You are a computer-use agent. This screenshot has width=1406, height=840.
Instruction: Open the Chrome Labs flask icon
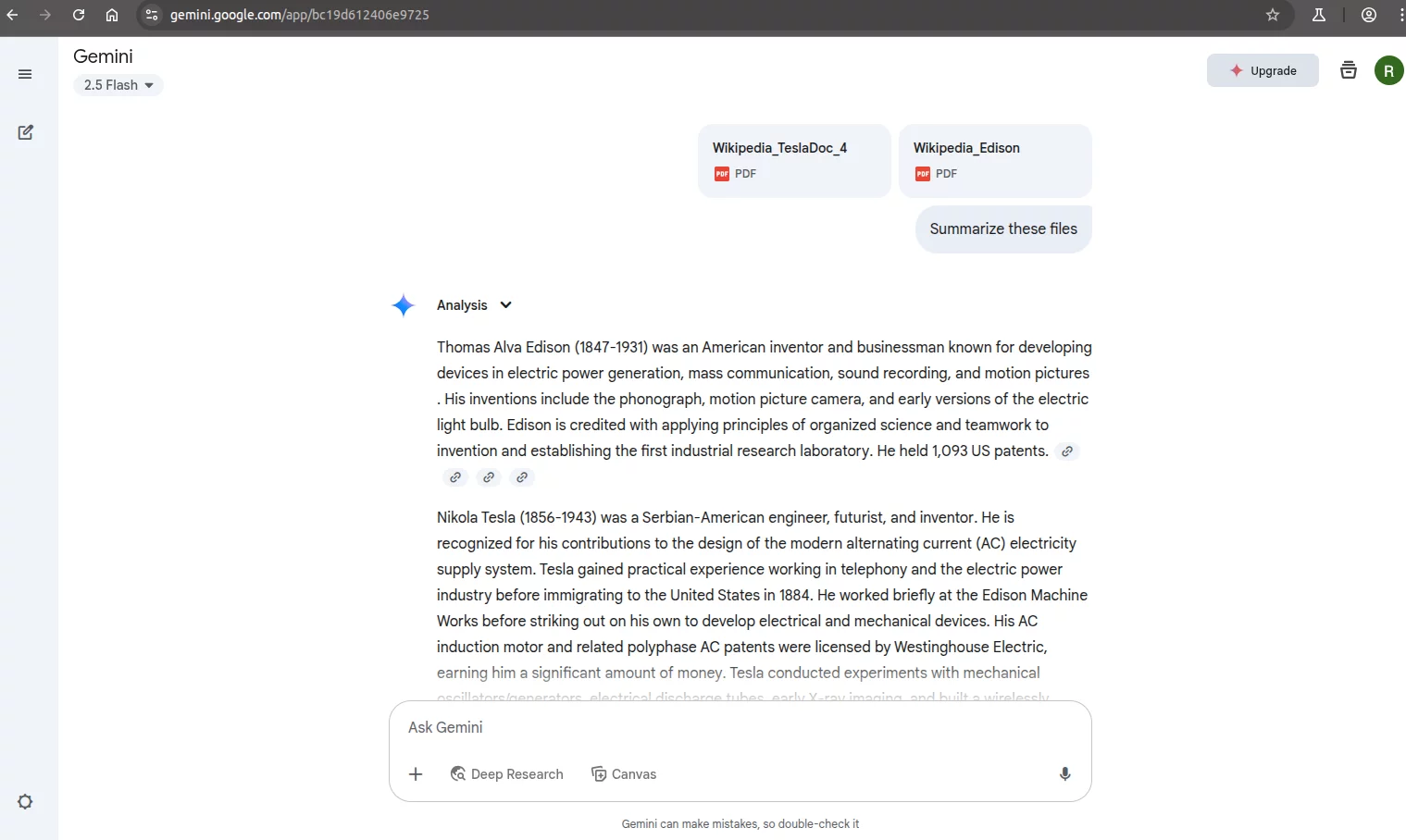(1319, 15)
